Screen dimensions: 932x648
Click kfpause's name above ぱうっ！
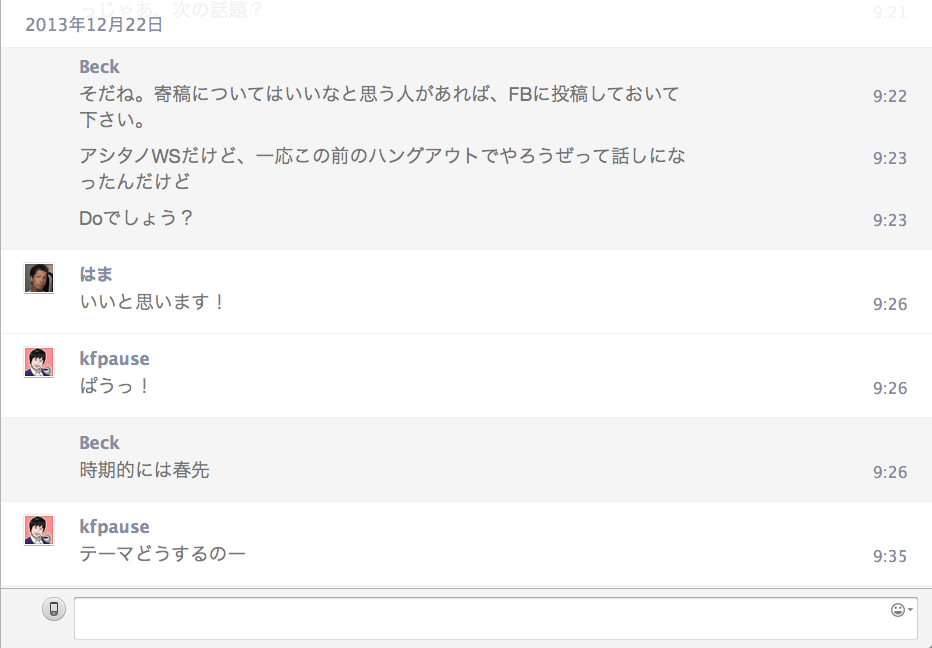tap(114, 359)
